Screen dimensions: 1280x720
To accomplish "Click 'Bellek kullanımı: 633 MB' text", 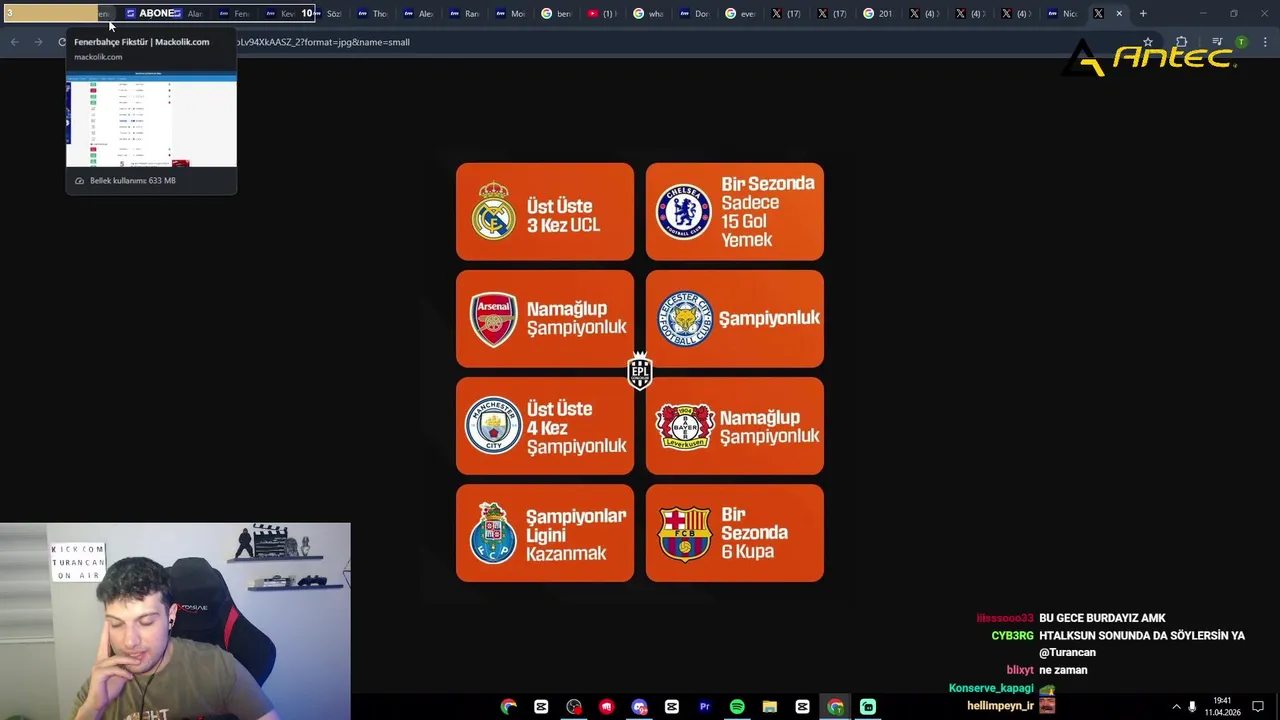I will point(133,181).
